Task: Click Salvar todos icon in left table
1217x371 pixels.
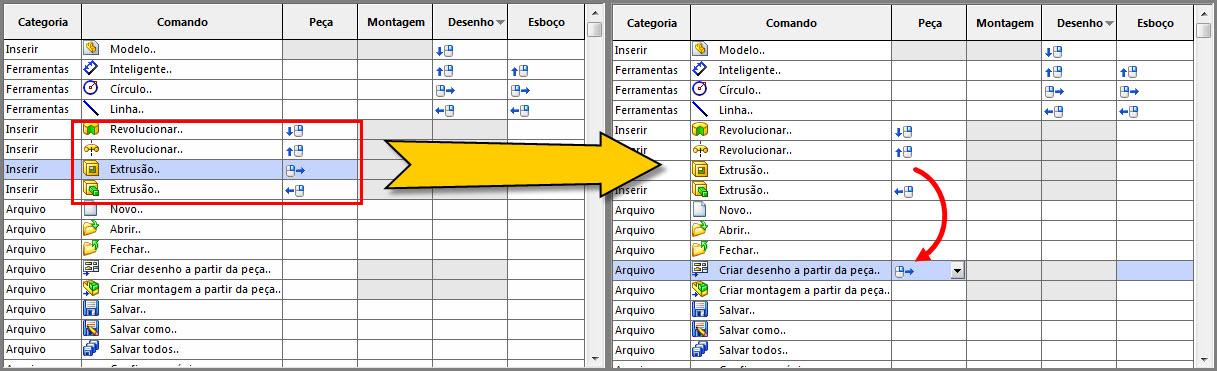Action: (x=90, y=349)
